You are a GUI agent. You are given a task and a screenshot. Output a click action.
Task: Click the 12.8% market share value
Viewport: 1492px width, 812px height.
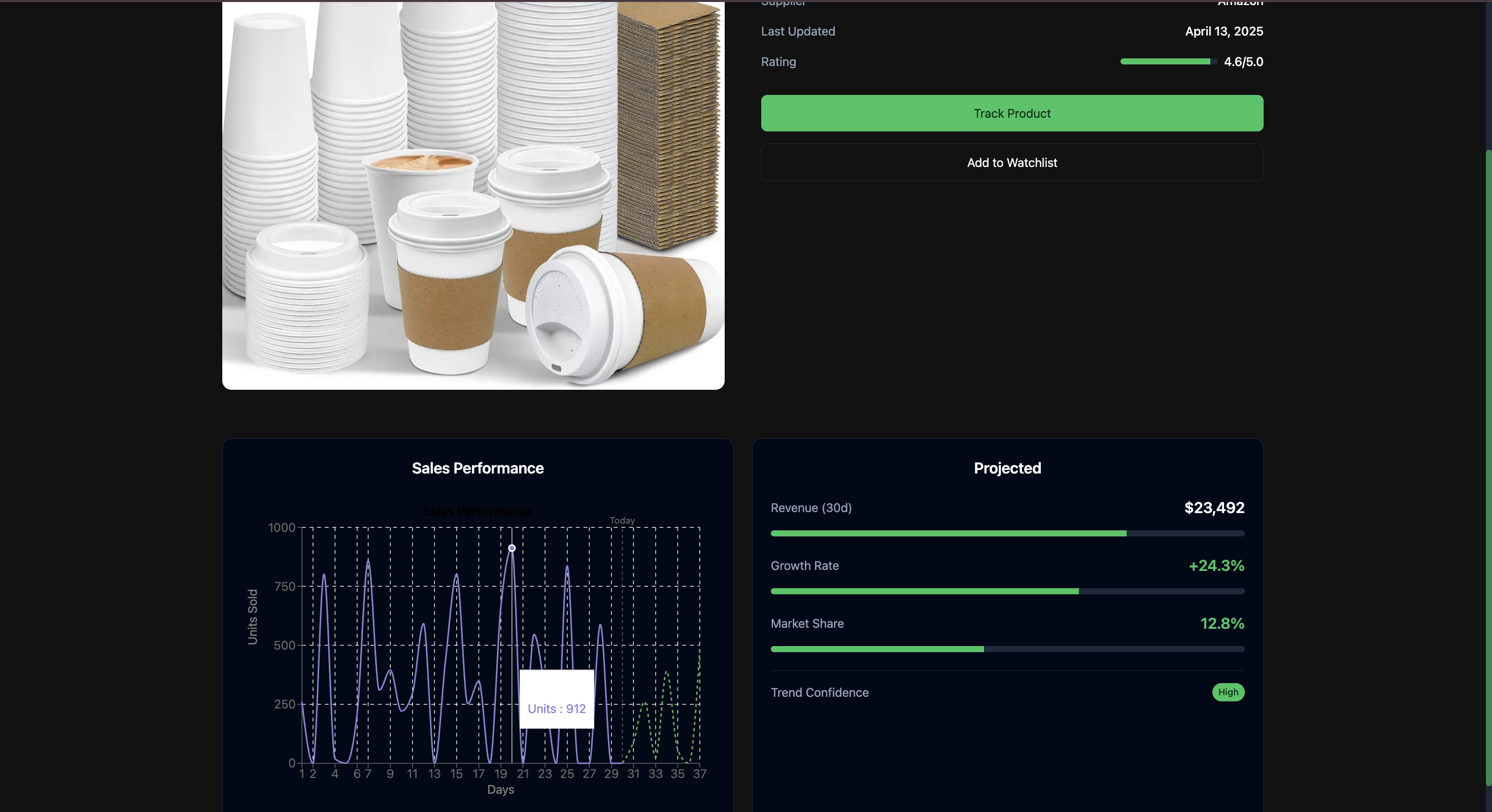1222,624
